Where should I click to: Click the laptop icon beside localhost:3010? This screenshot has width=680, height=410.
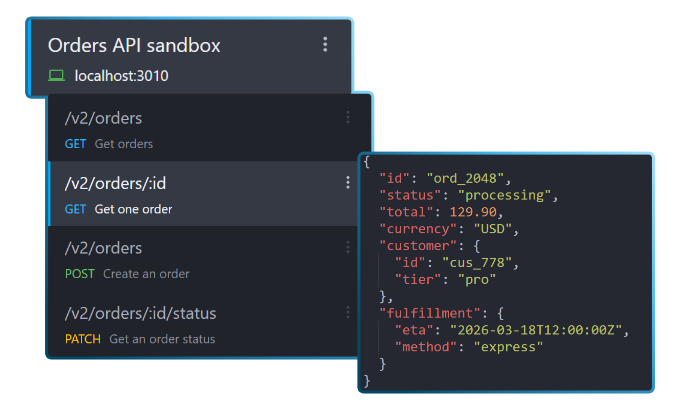click(x=56, y=76)
